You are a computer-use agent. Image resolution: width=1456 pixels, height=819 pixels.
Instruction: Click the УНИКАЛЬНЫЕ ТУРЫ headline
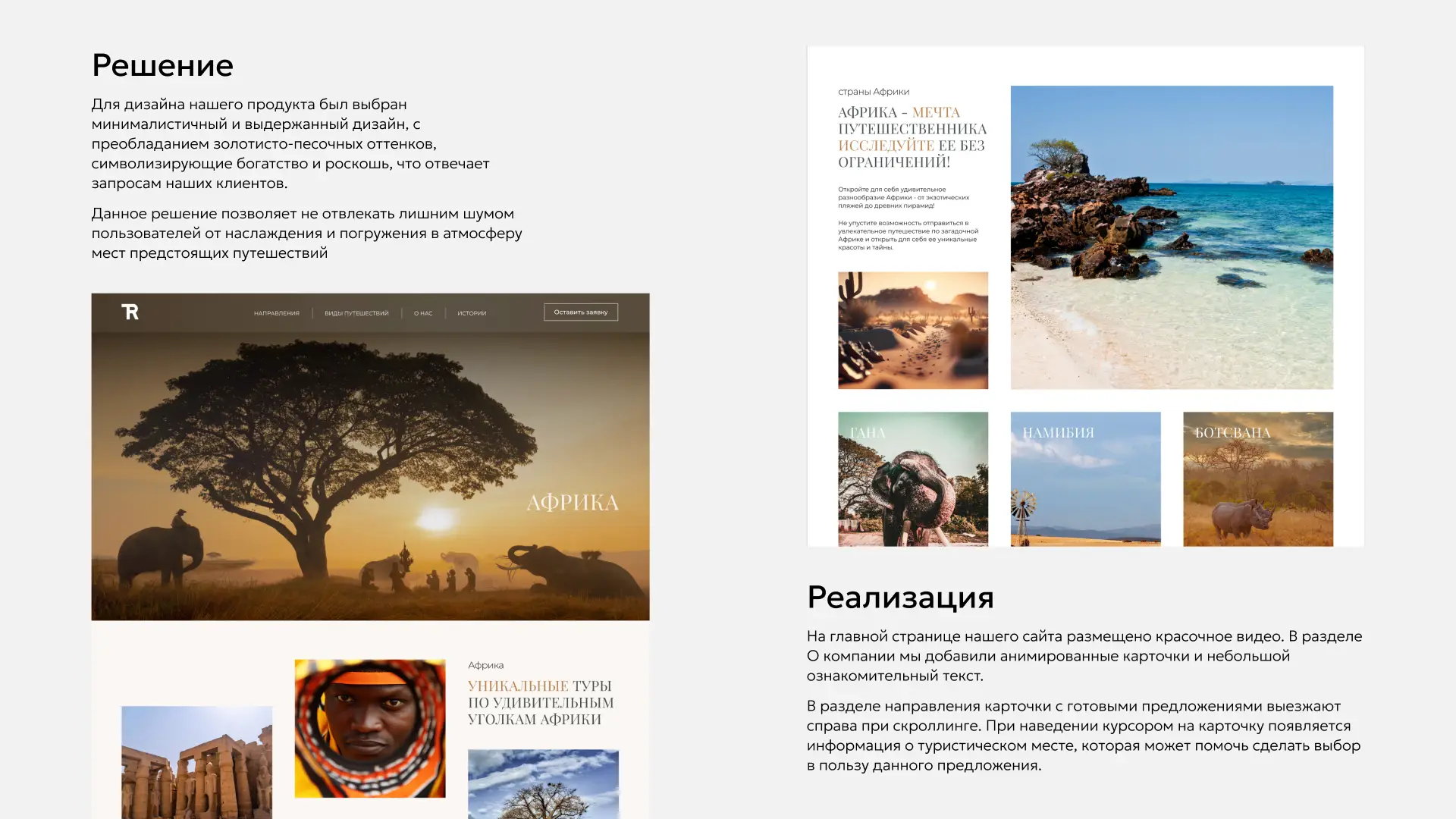tap(541, 703)
